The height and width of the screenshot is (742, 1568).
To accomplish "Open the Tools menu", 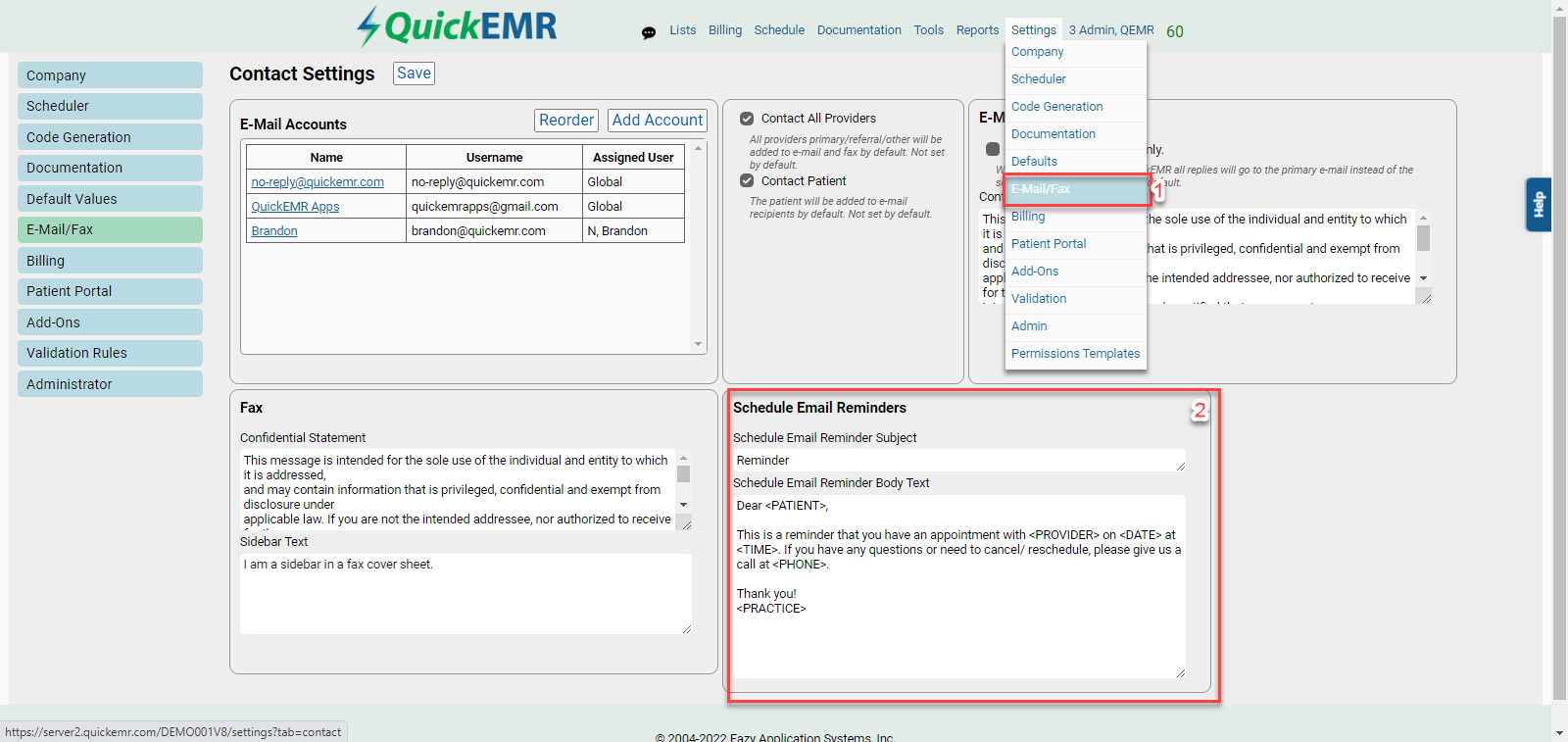I will (929, 30).
